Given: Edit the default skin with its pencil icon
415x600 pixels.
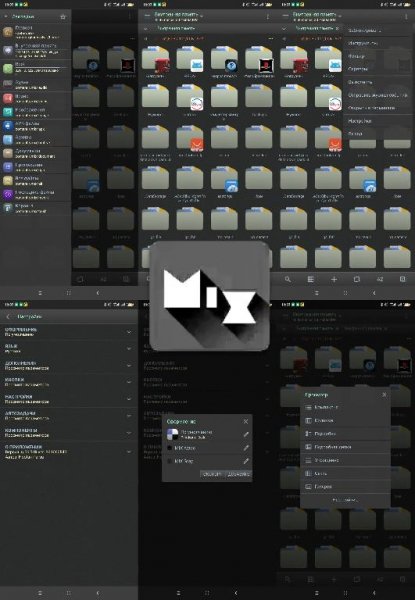Looking at the screenshot, I should pos(246,434).
